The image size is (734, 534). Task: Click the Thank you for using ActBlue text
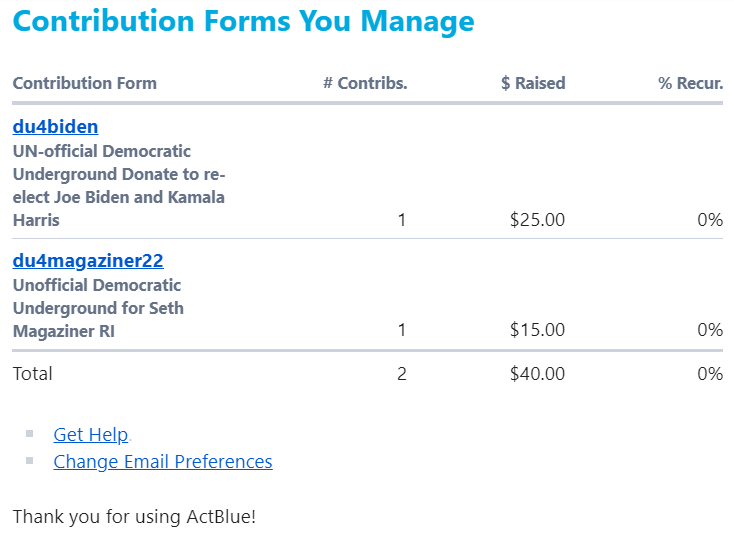[134, 517]
